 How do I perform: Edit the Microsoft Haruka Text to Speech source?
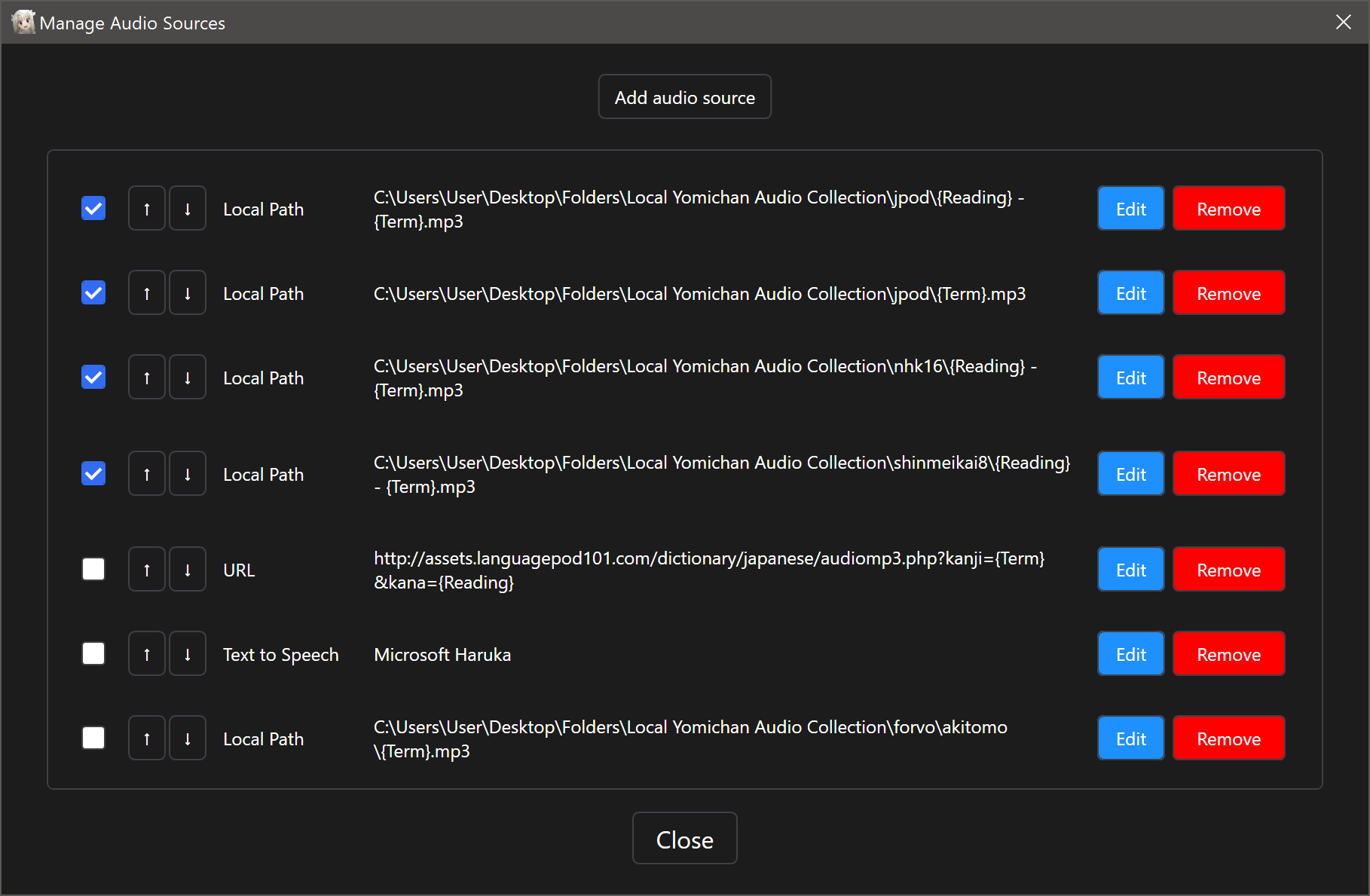coord(1130,654)
